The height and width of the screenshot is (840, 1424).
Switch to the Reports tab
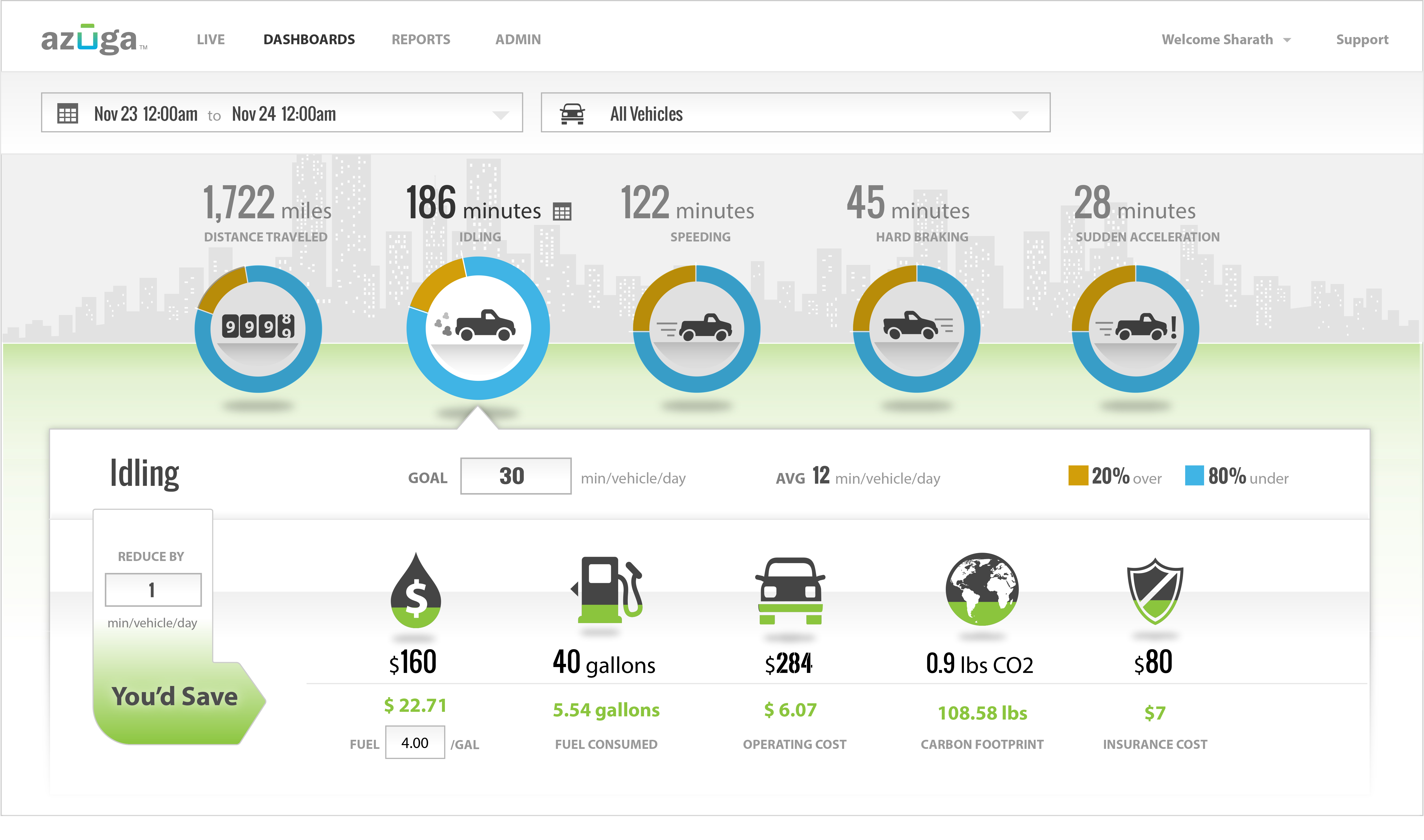[x=421, y=40]
